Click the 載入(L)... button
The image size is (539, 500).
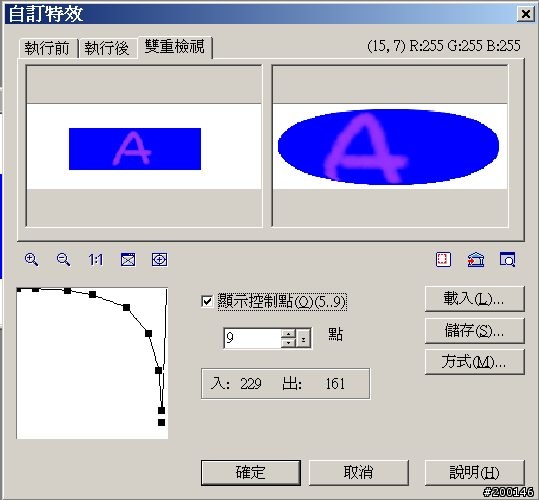click(x=474, y=299)
